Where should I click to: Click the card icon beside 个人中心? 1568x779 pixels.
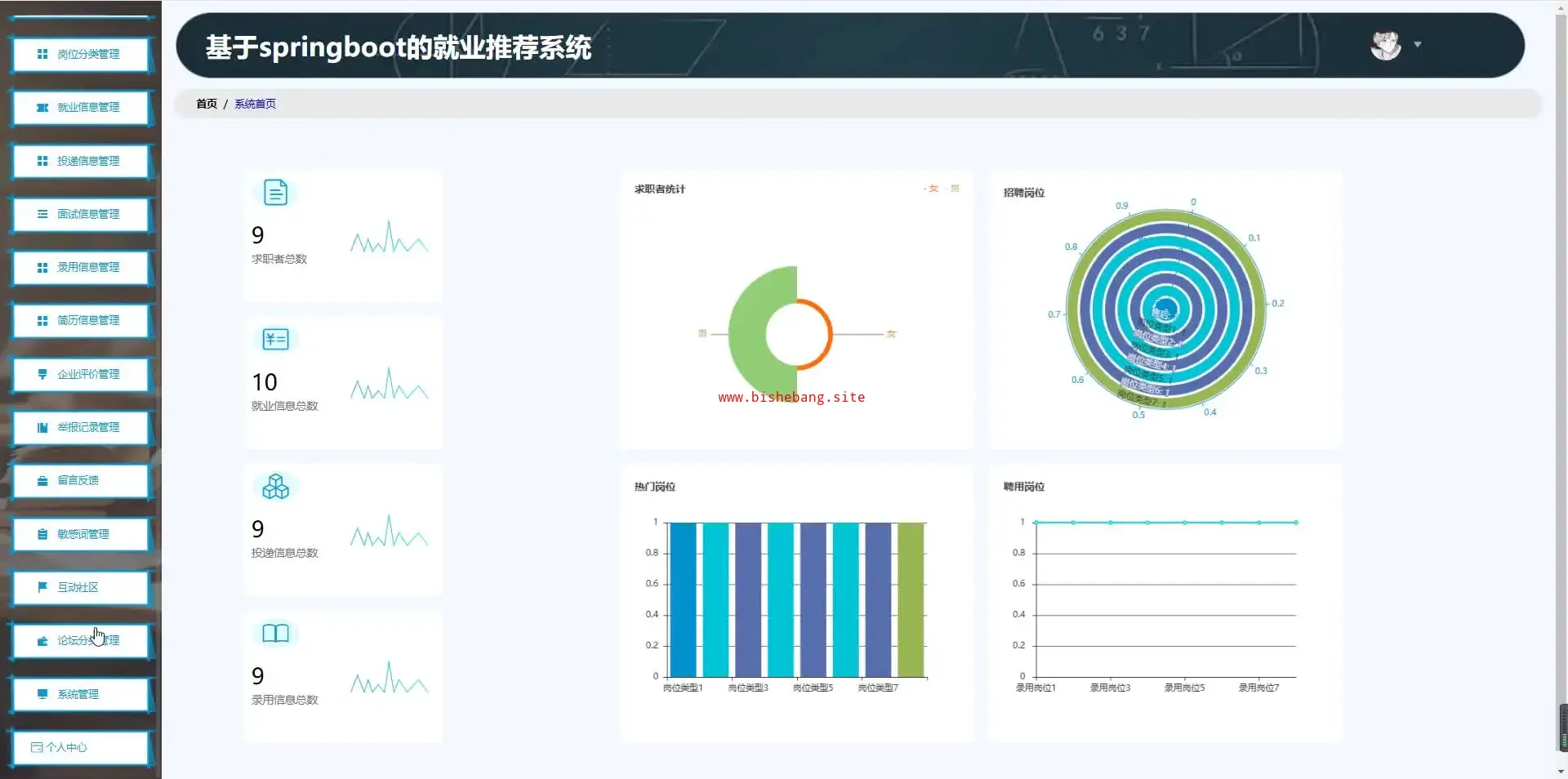[37, 747]
